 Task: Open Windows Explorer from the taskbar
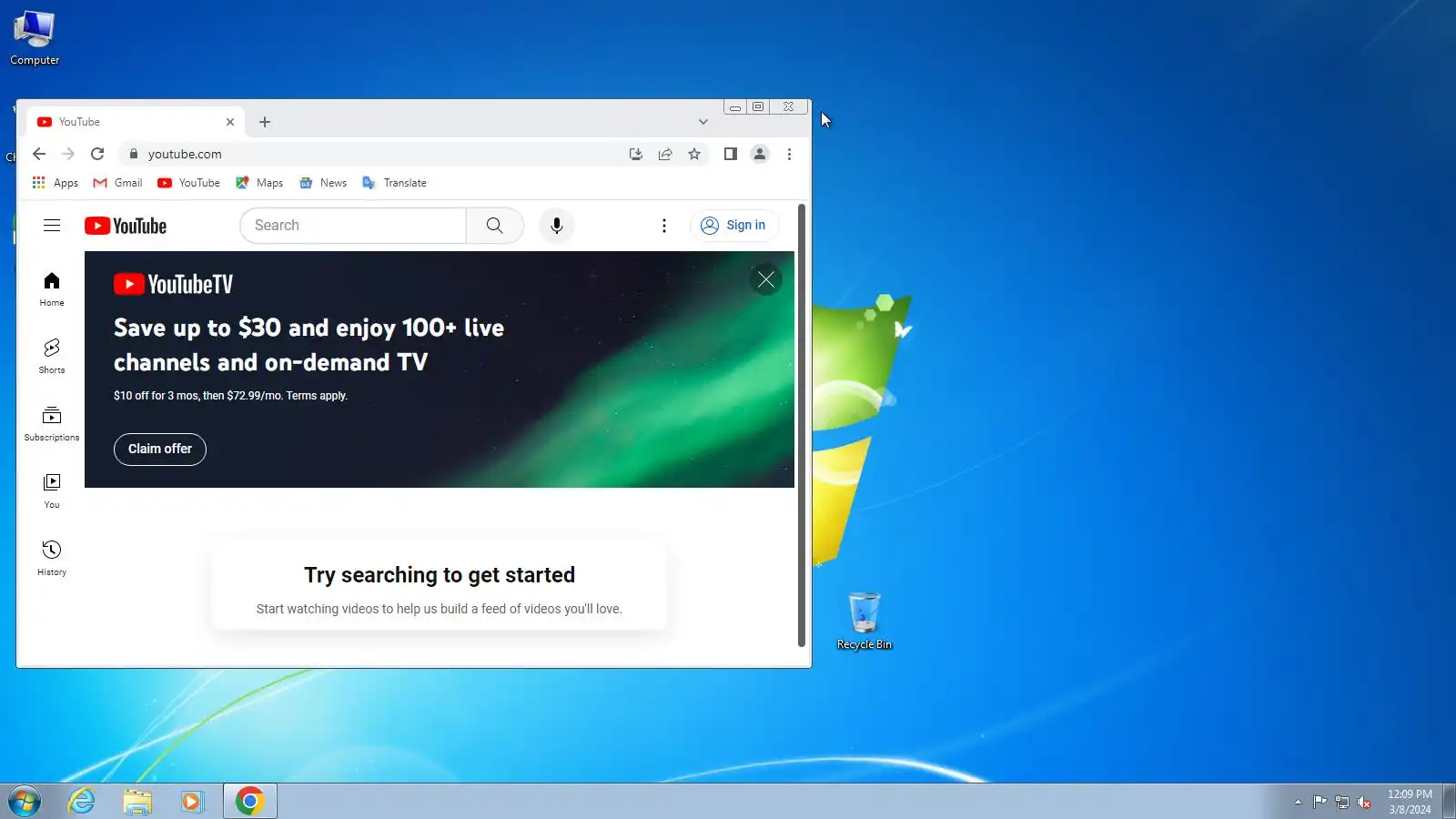click(137, 802)
